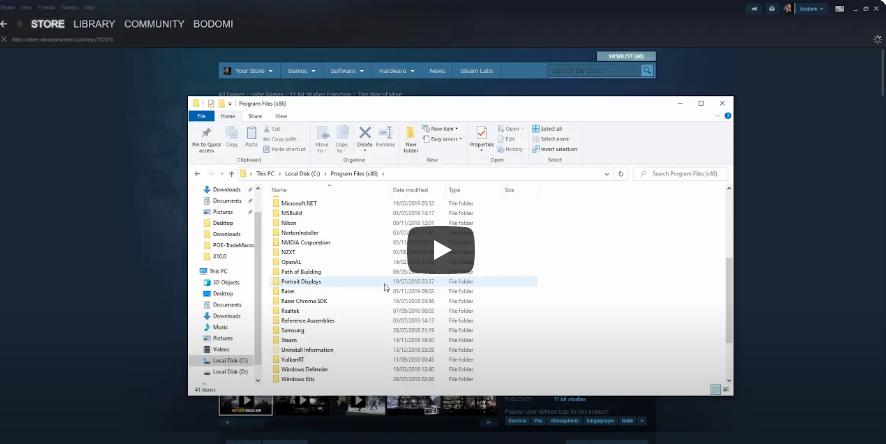Click Local Disk (C:) in address breadcrumb
The image size is (886, 444).
(x=302, y=174)
